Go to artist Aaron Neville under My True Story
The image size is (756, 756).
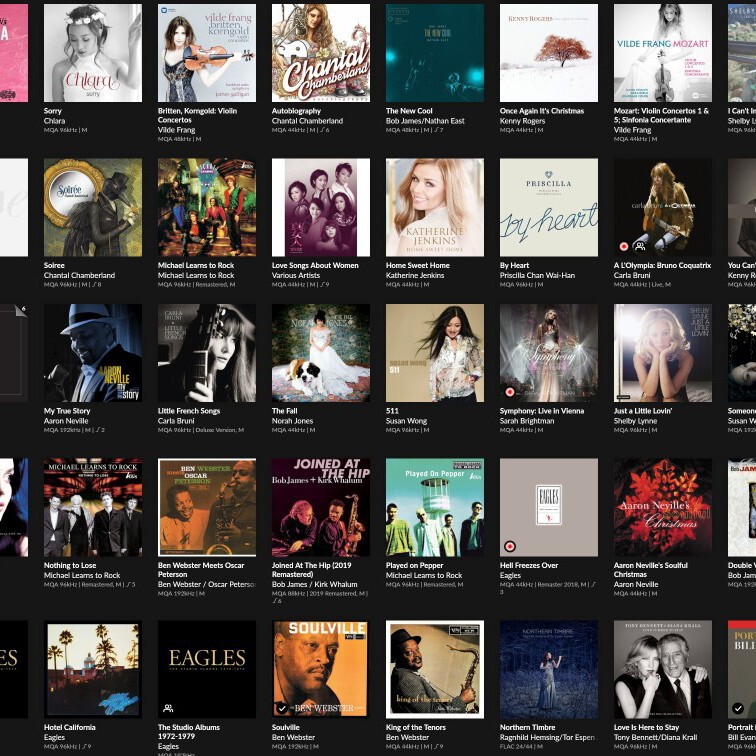pos(66,421)
